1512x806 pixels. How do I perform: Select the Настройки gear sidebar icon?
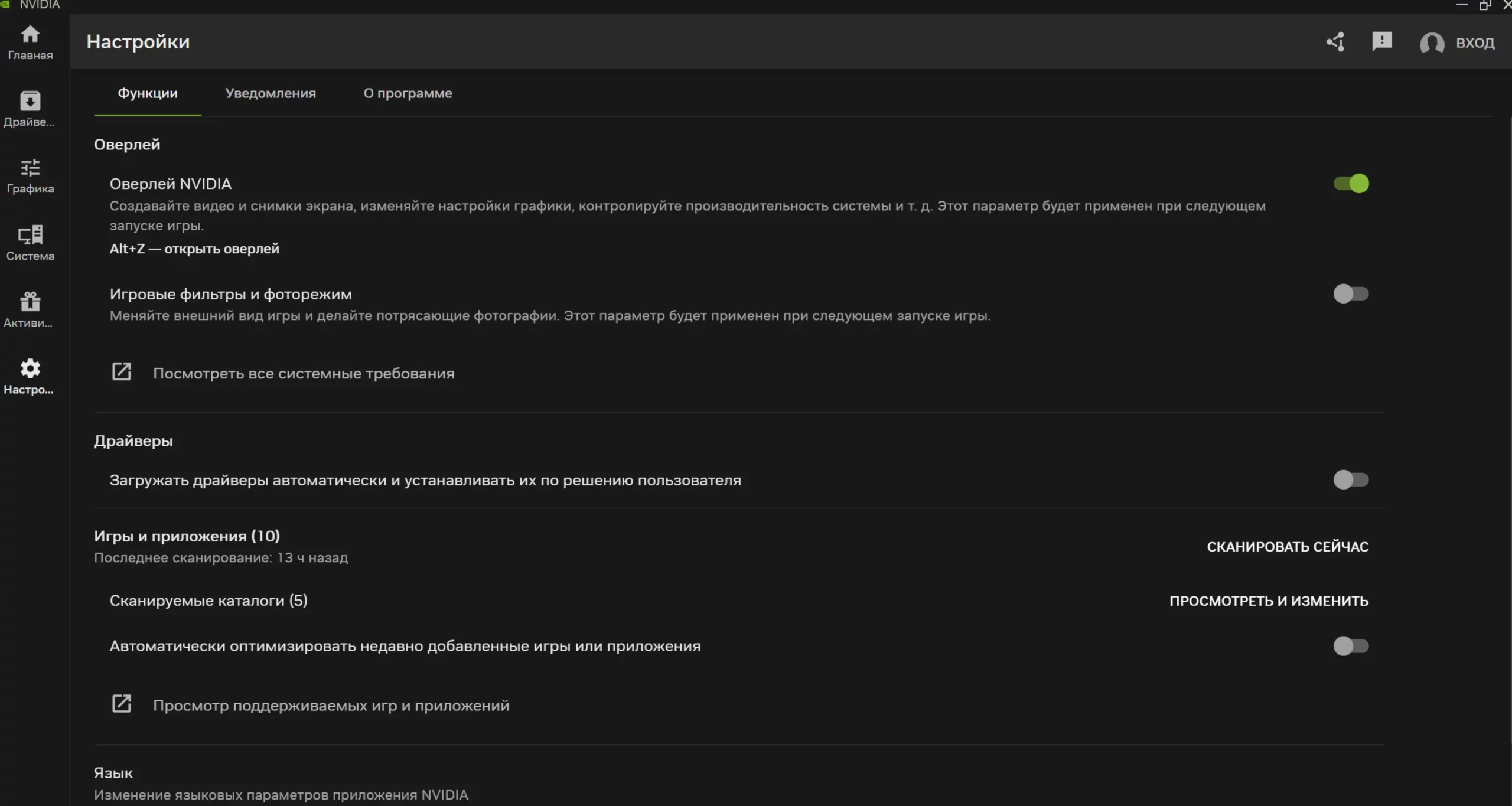pos(30,370)
